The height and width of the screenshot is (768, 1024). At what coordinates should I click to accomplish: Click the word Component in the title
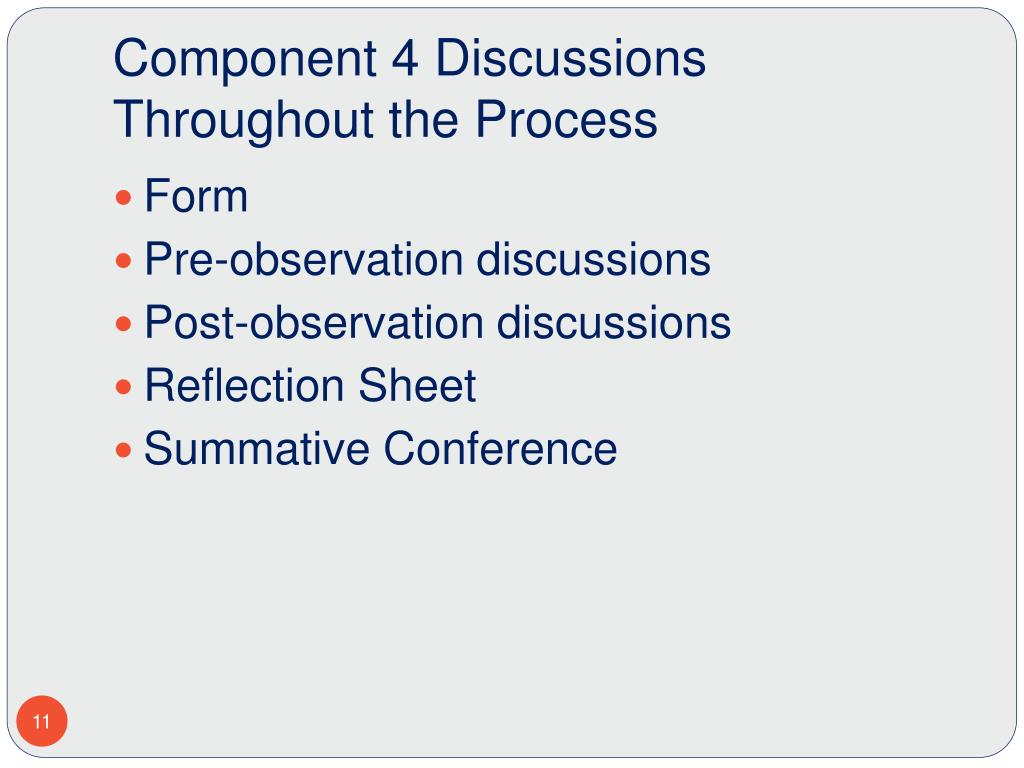[246, 60]
